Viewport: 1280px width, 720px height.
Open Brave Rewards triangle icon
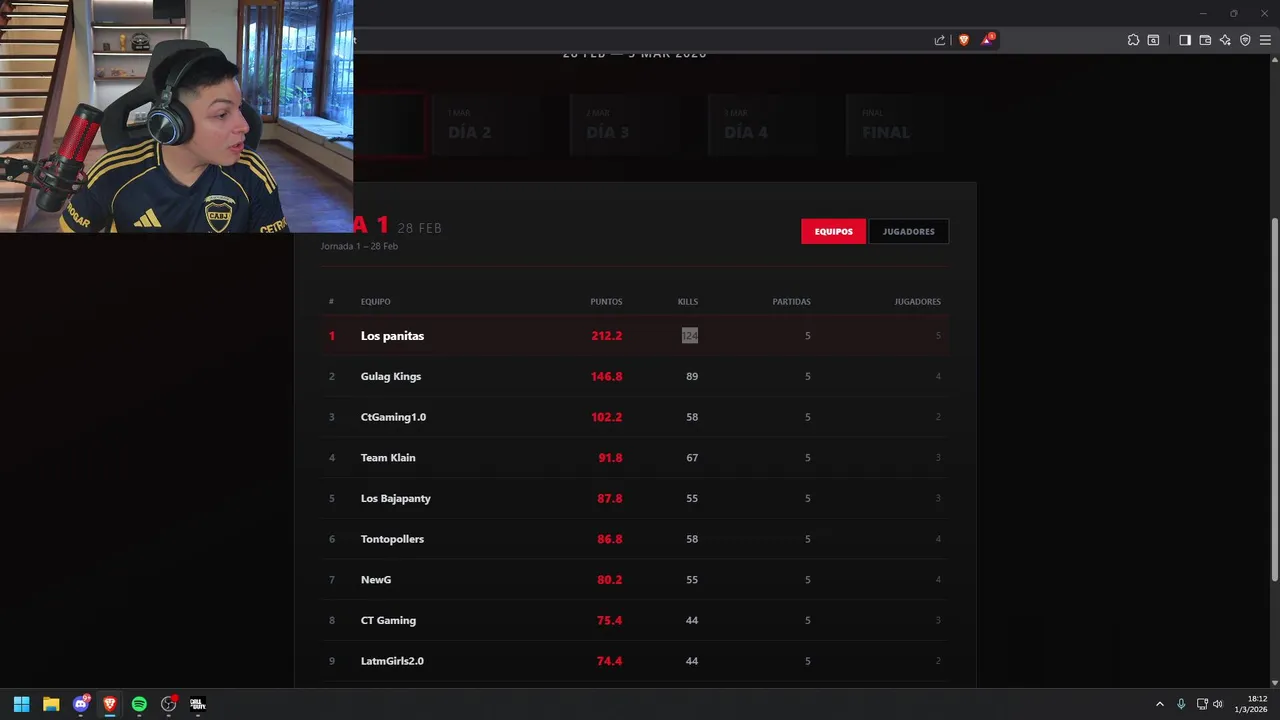coord(988,40)
